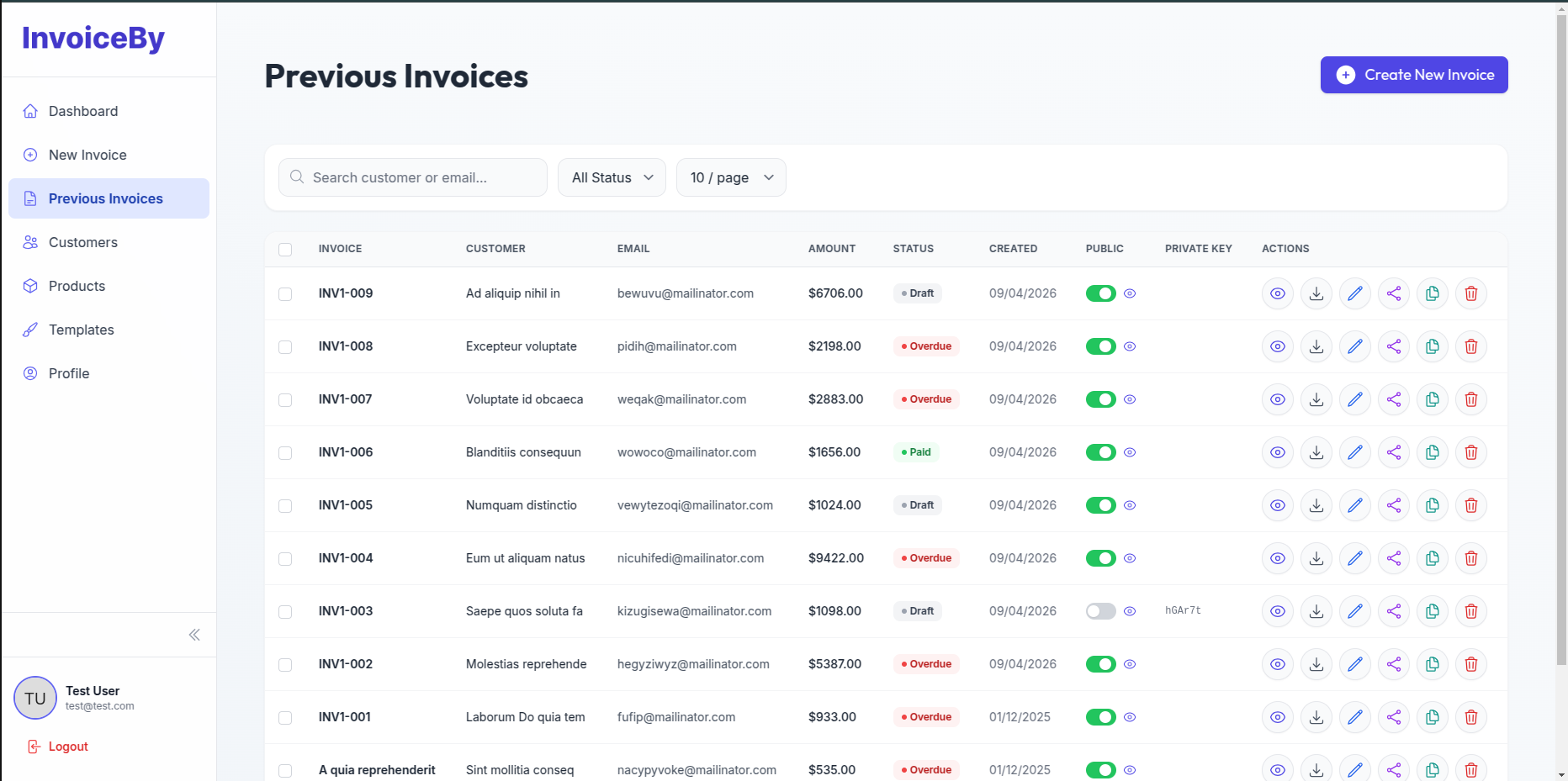Open public link eye for INV1-009

1130,293
